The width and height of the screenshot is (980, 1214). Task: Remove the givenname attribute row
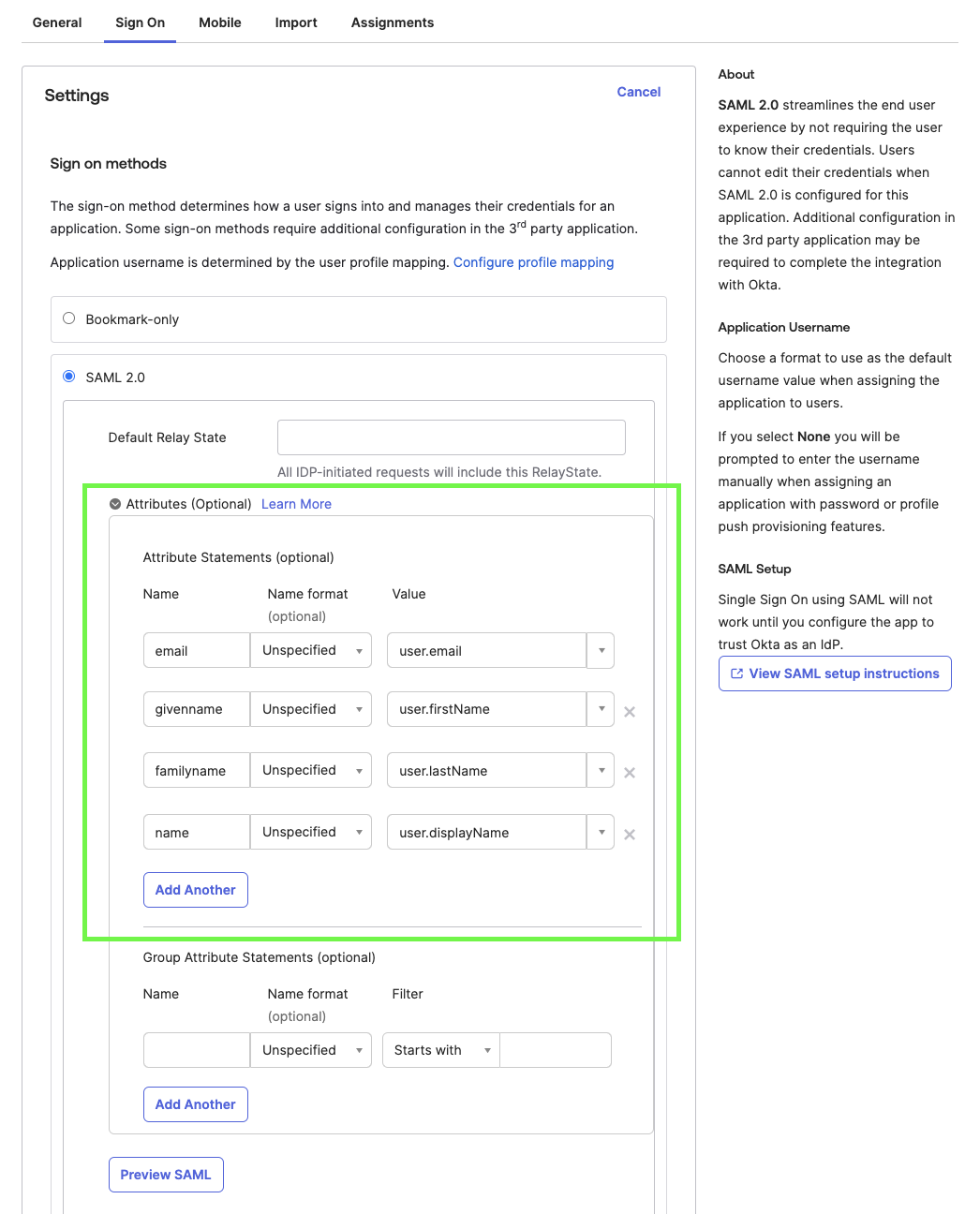629,712
